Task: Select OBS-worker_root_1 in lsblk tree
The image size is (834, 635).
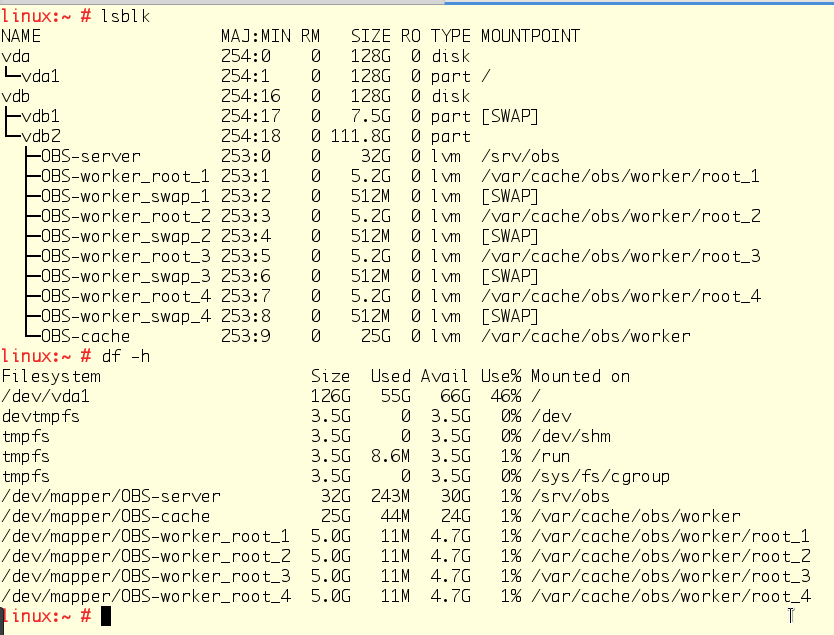Action: pos(126,176)
